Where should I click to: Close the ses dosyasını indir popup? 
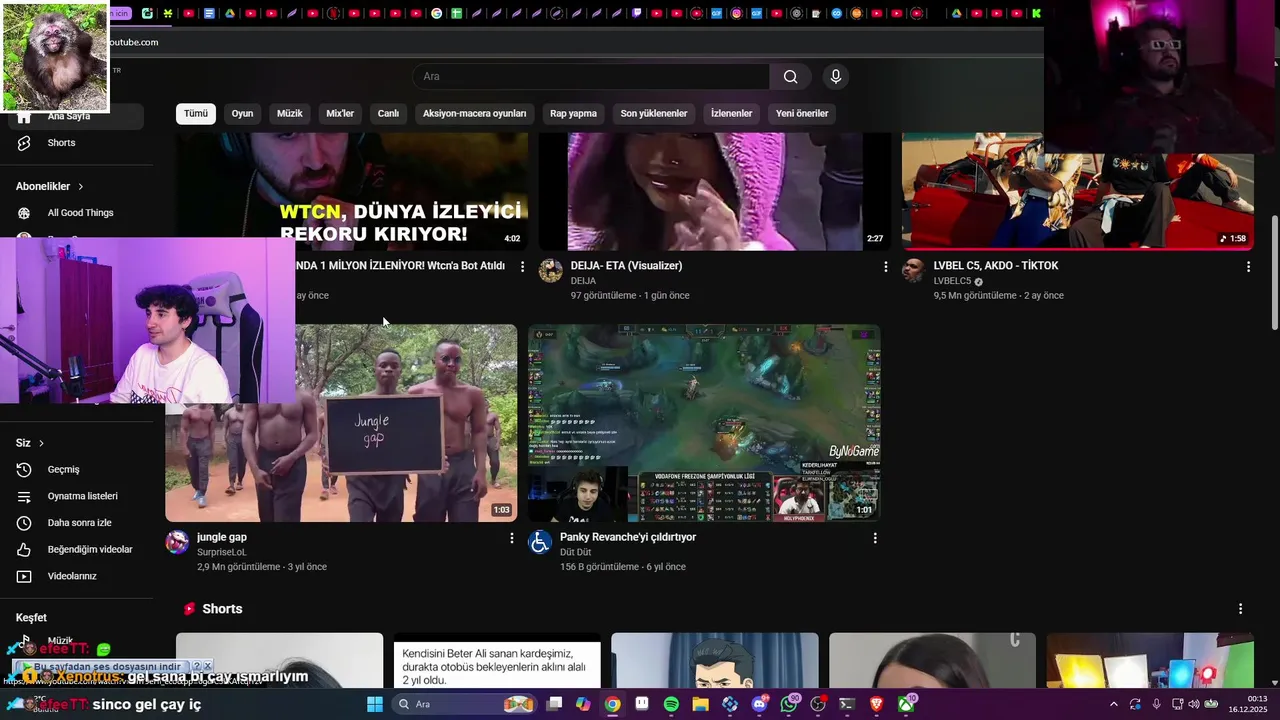tap(208, 666)
